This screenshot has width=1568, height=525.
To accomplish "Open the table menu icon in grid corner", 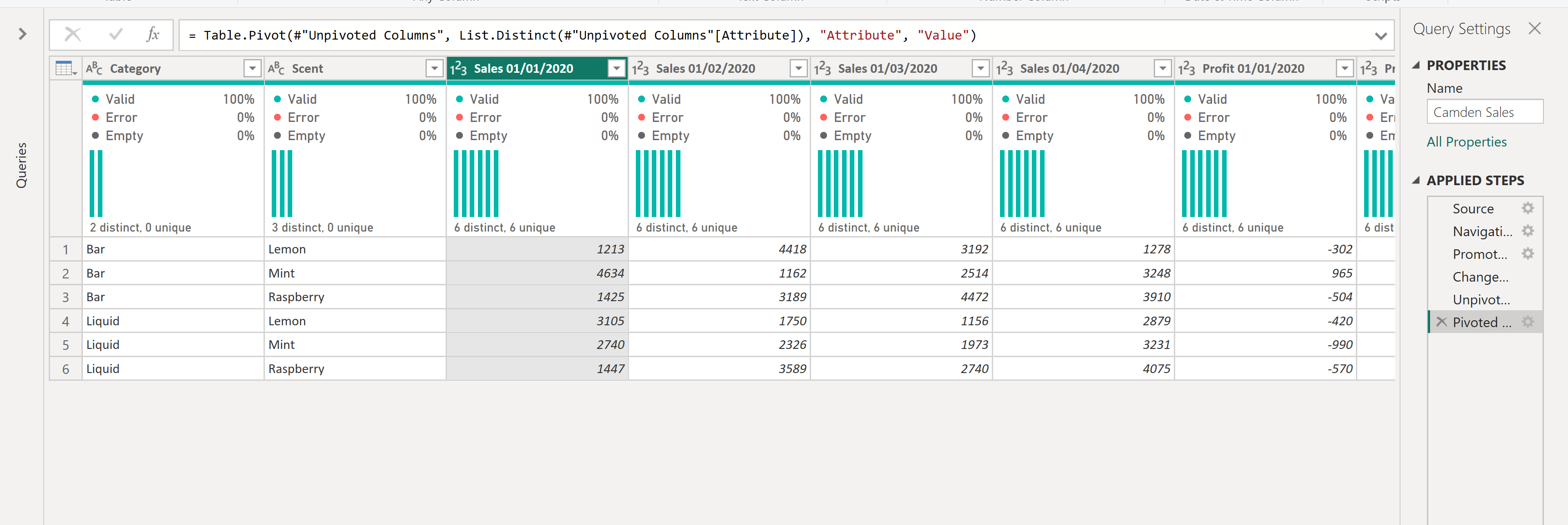I will coord(65,68).
